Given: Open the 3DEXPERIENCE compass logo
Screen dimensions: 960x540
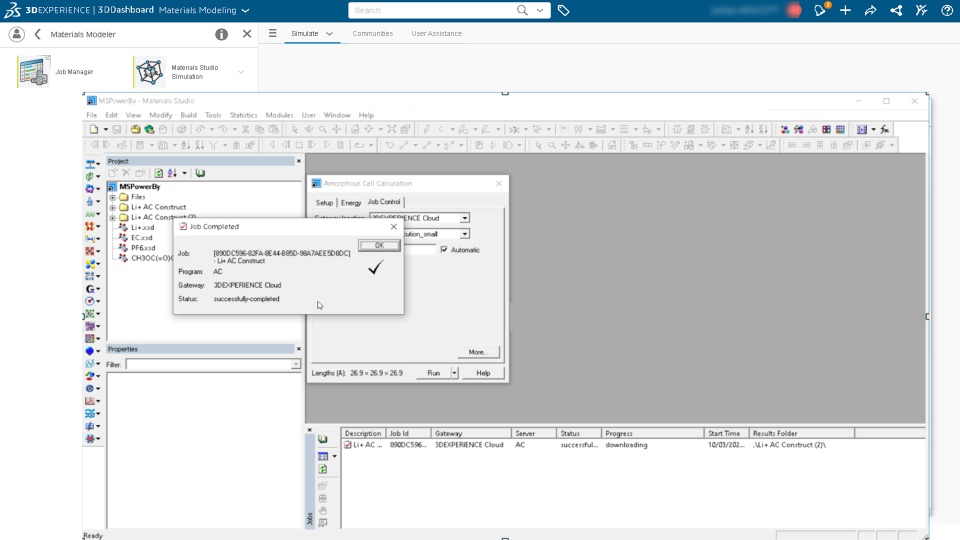Looking at the screenshot, I should [12, 10].
